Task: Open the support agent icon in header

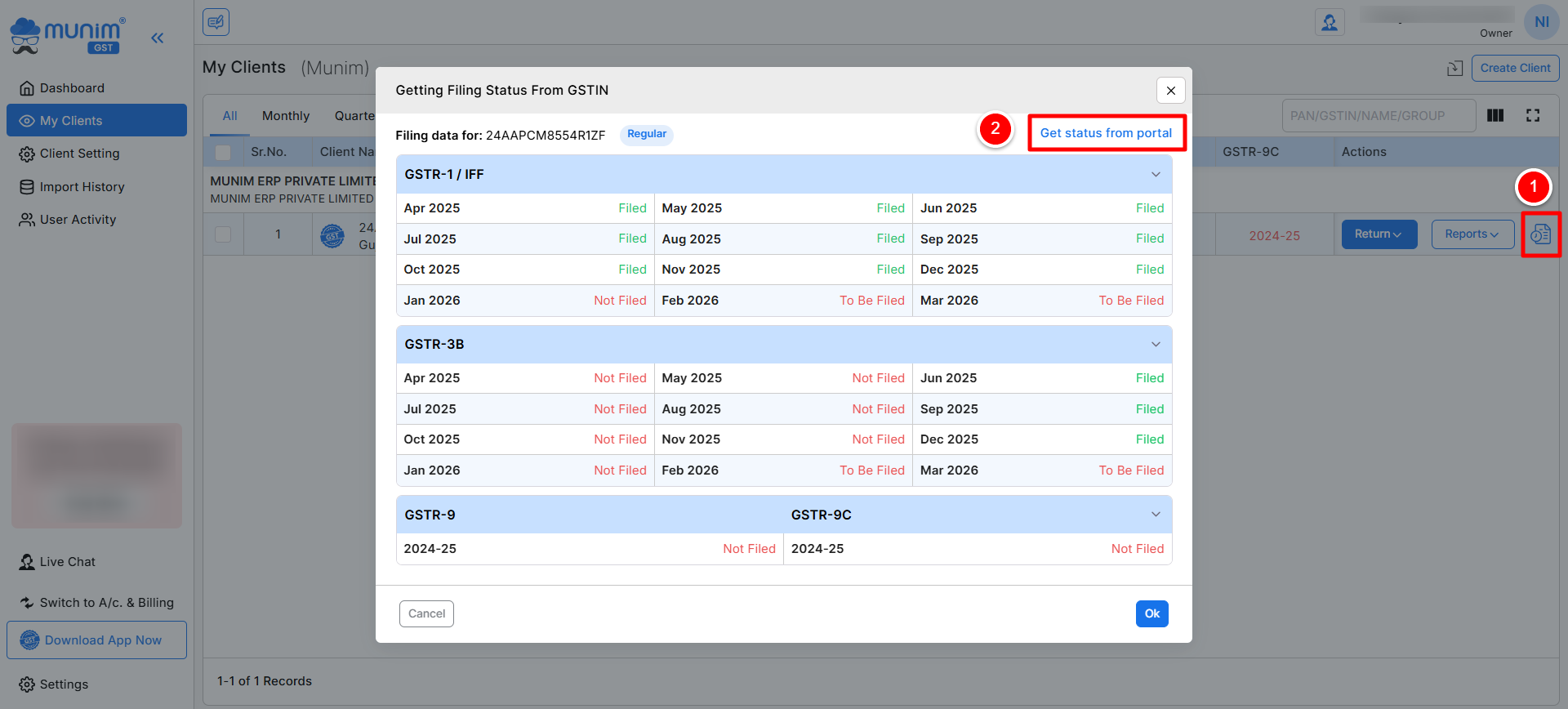Action: point(1329,22)
